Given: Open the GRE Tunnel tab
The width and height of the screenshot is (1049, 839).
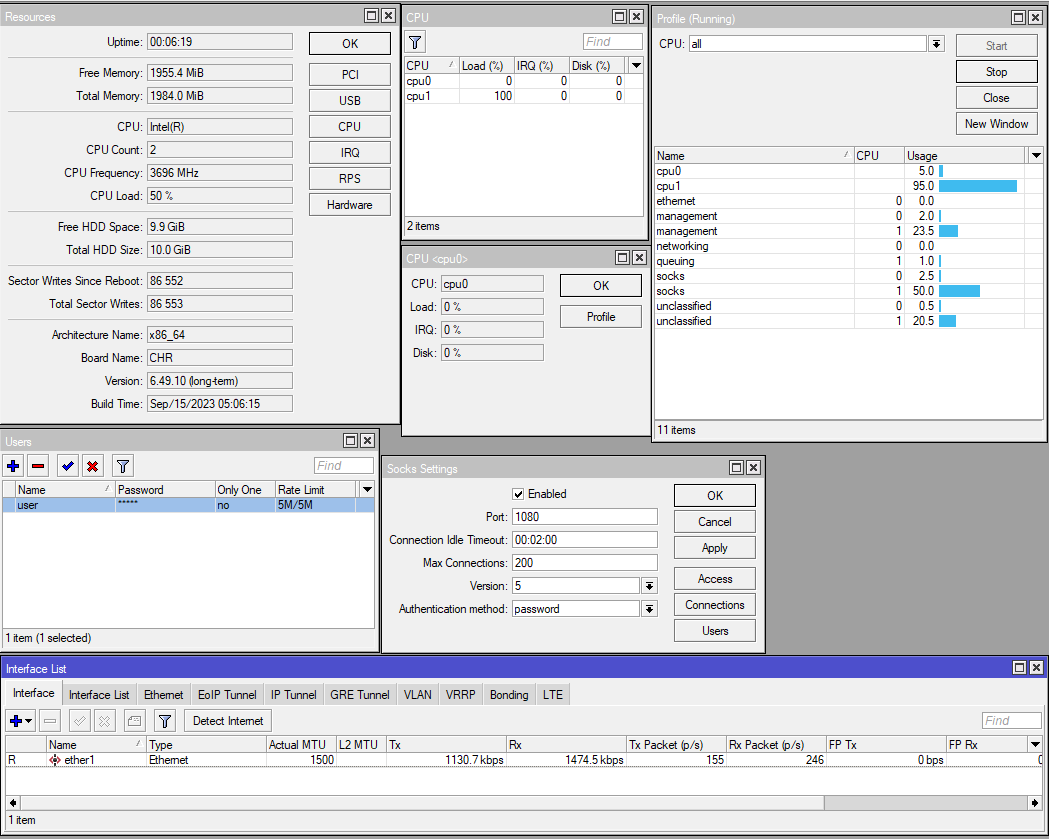Looking at the screenshot, I should point(359,694).
